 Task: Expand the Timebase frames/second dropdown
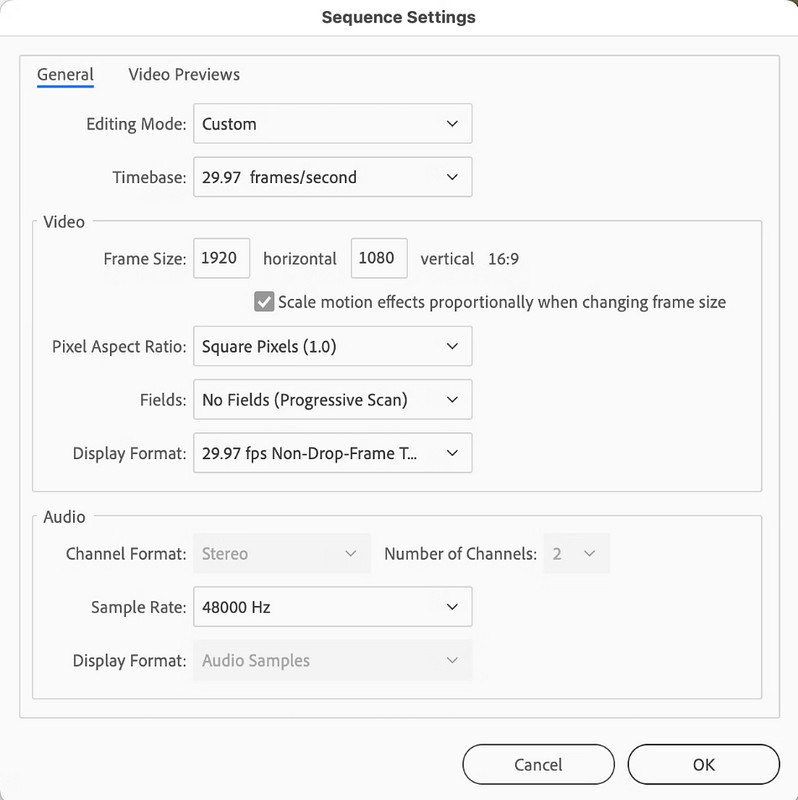pyautogui.click(x=333, y=177)
